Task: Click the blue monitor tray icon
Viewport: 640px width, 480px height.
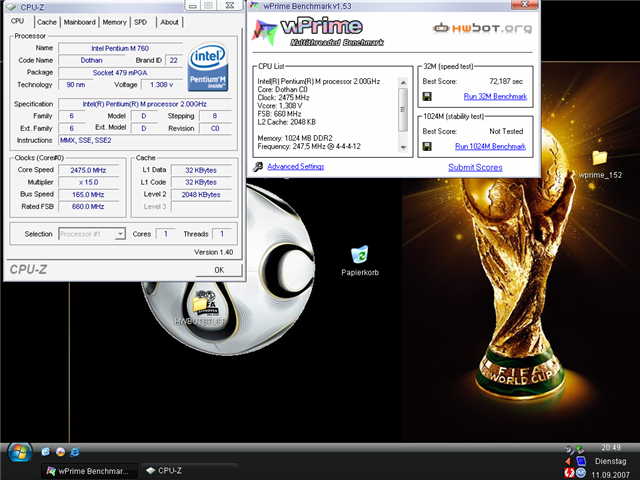Action: 581,461
